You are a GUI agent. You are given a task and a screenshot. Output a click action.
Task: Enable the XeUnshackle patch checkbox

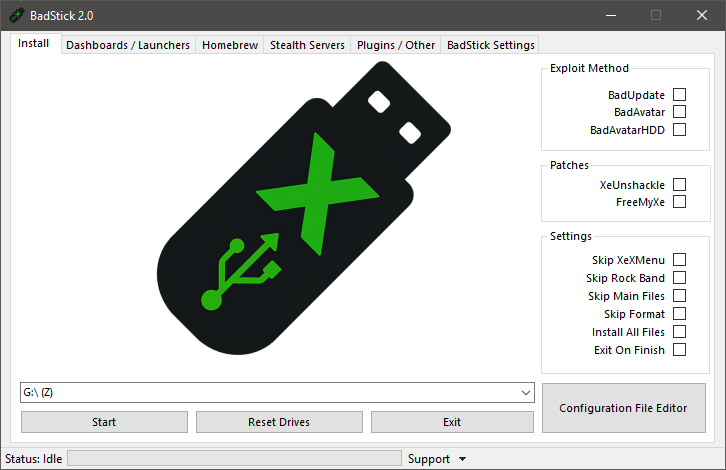[680, 185]
